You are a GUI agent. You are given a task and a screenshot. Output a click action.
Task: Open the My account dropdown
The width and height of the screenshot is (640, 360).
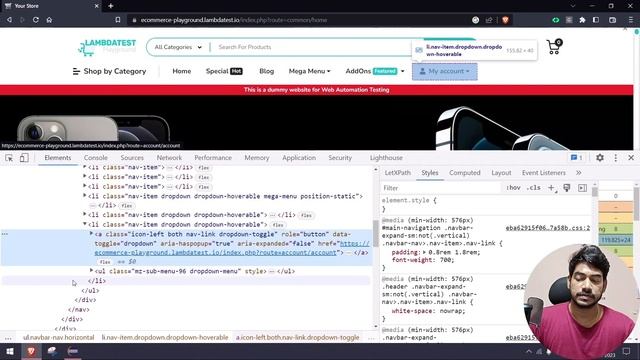pos(444,71)
